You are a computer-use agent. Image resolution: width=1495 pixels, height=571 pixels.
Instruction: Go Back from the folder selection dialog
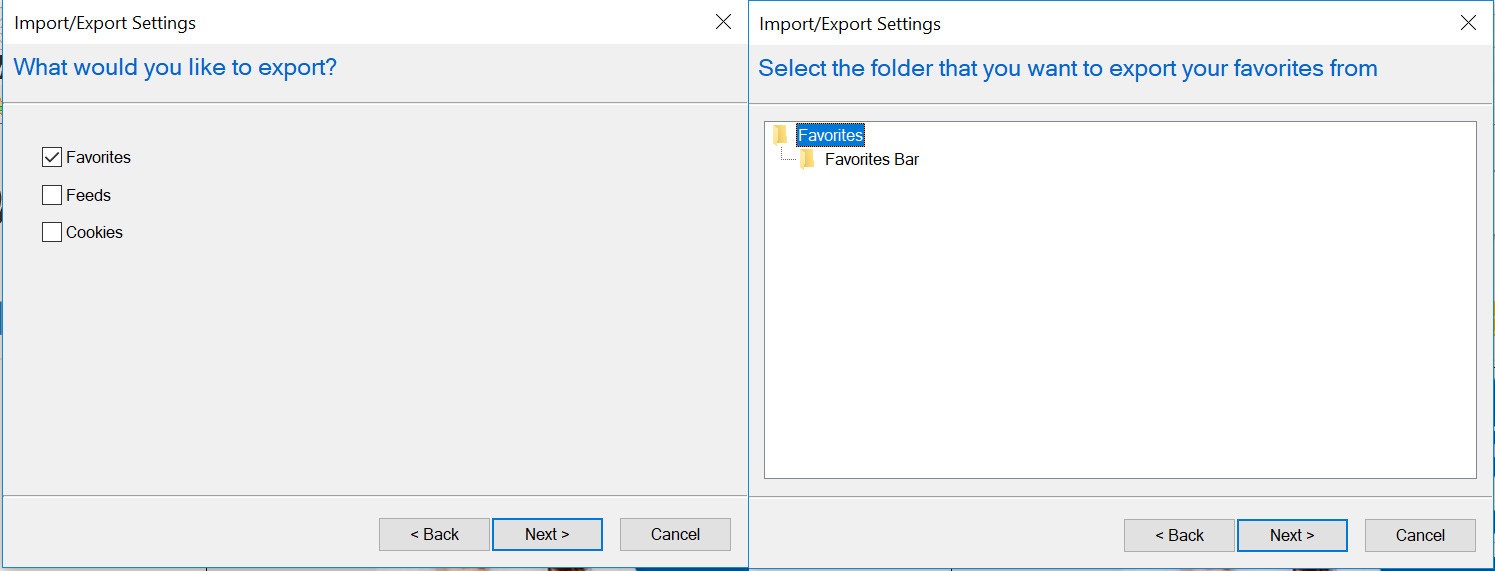(x=1179, y=535)
